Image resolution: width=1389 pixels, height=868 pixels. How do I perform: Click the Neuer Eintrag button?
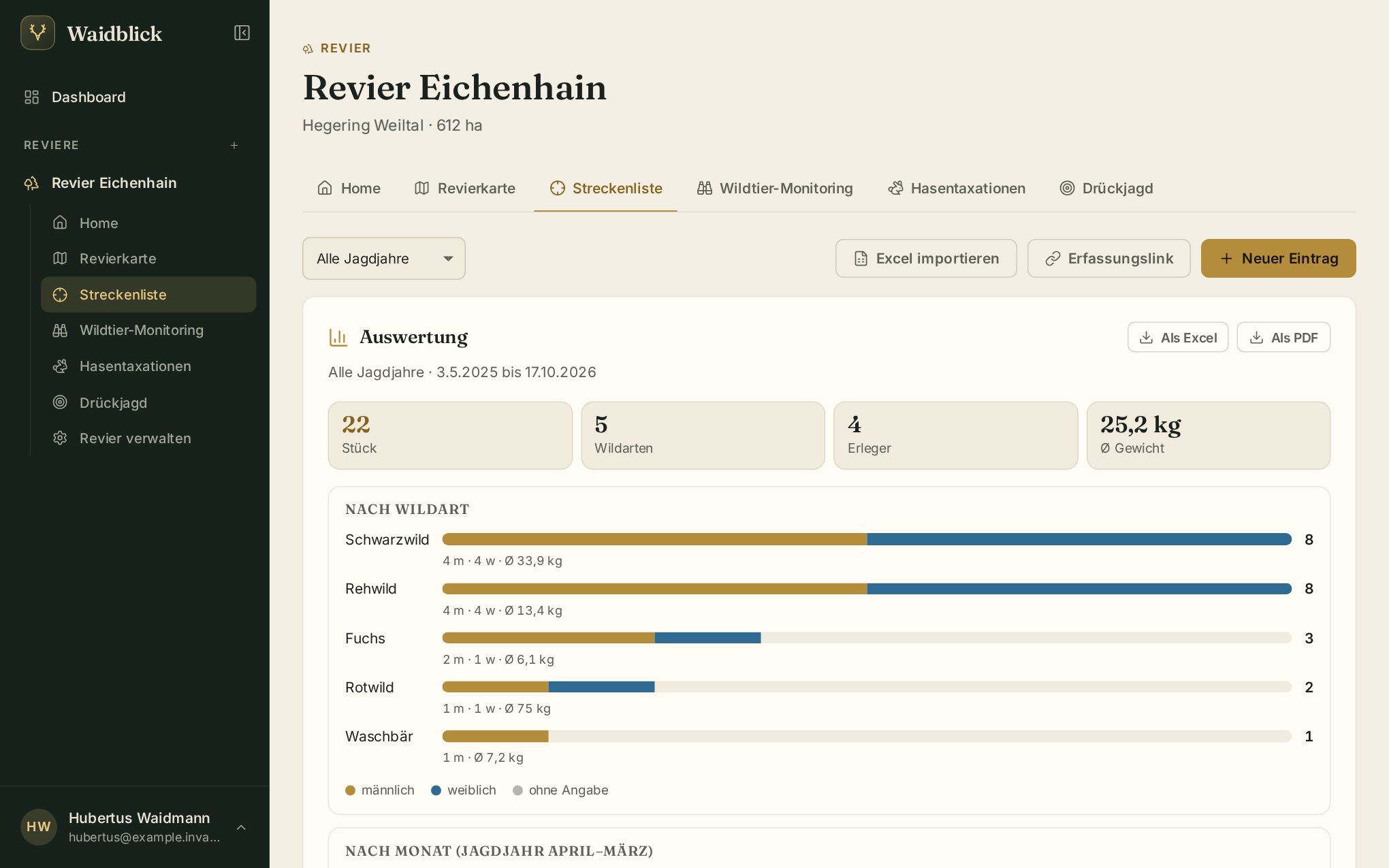1279,259
